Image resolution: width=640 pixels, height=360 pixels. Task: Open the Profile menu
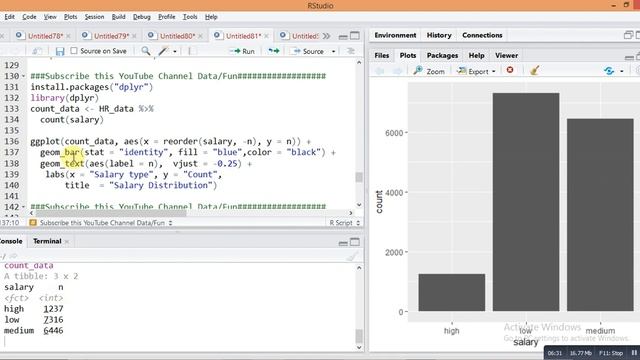(167, 17)
